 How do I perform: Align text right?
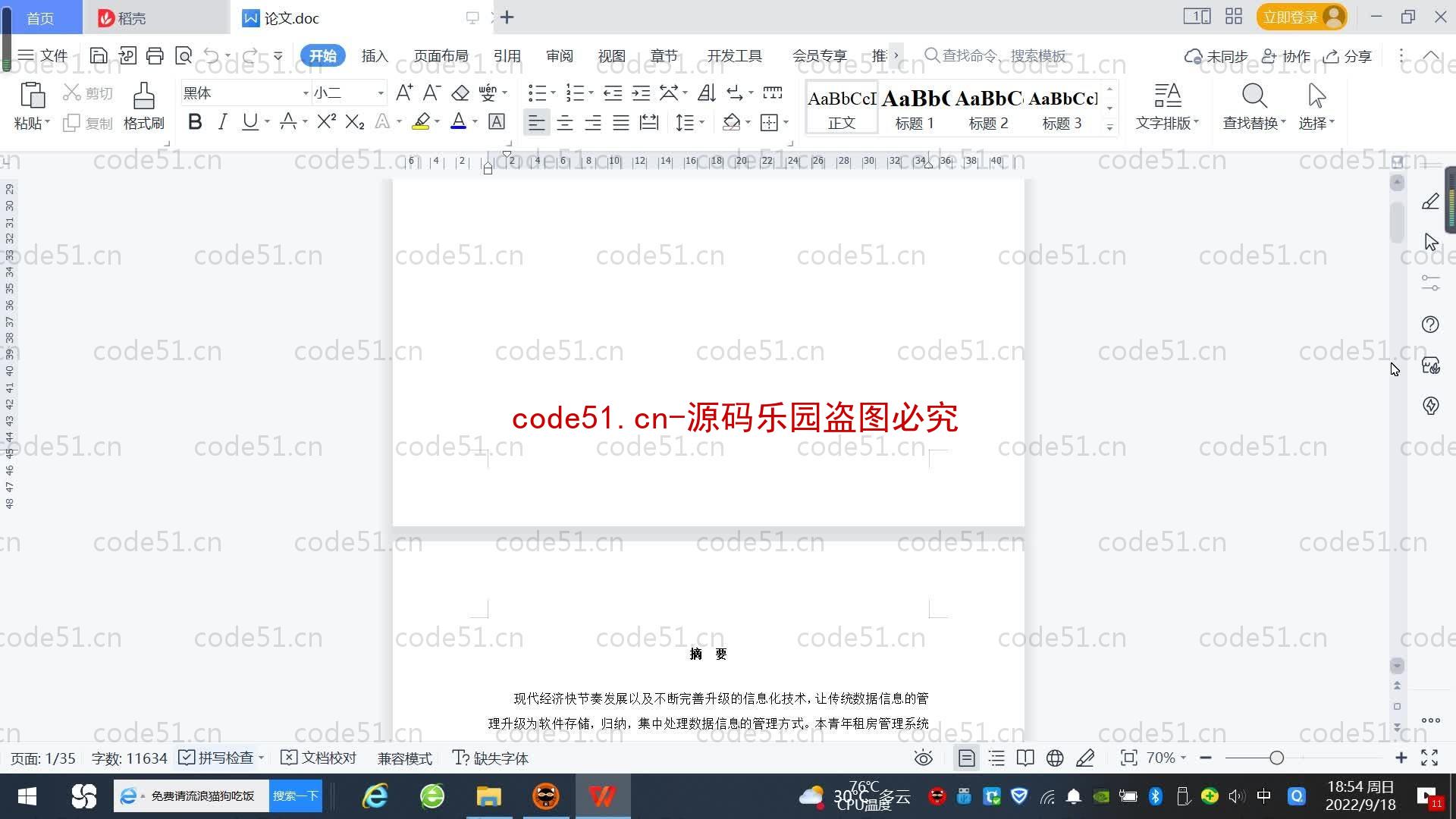593,122
